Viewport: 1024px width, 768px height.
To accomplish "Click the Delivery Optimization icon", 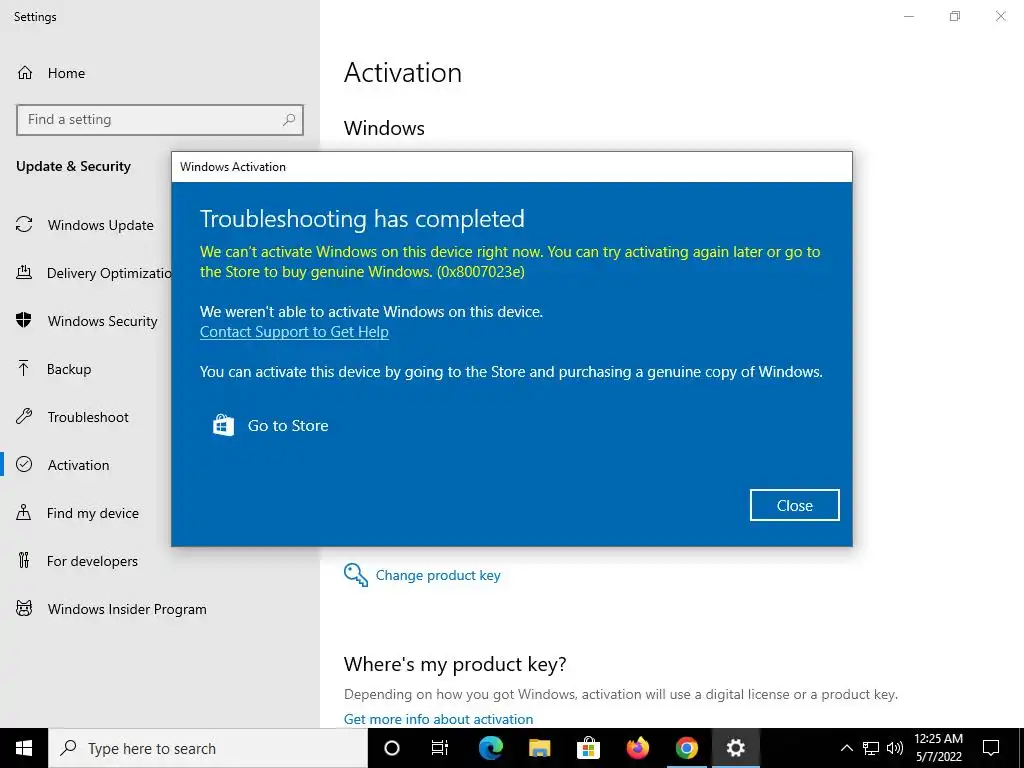I will [24, 272].
